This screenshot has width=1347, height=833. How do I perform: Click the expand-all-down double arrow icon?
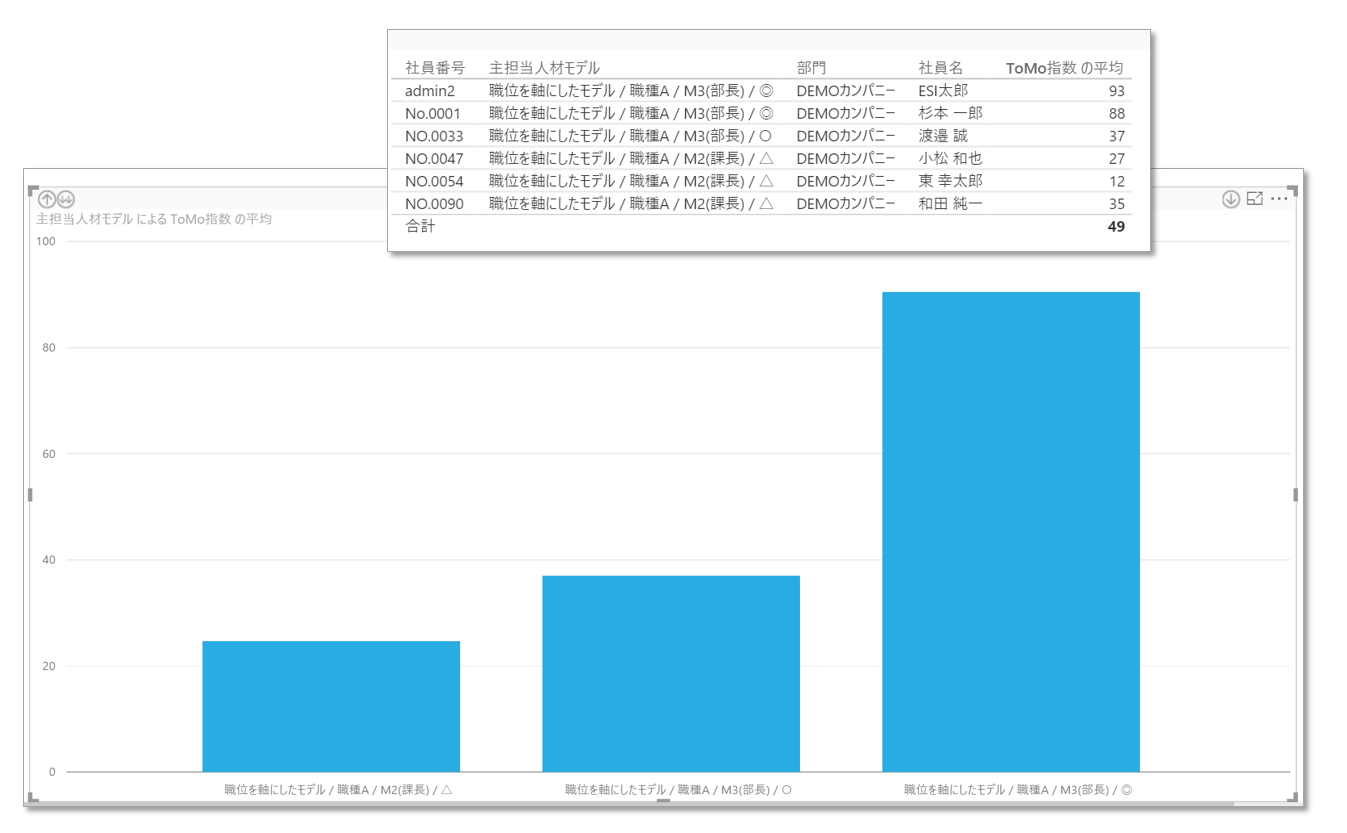click(65, 199)
